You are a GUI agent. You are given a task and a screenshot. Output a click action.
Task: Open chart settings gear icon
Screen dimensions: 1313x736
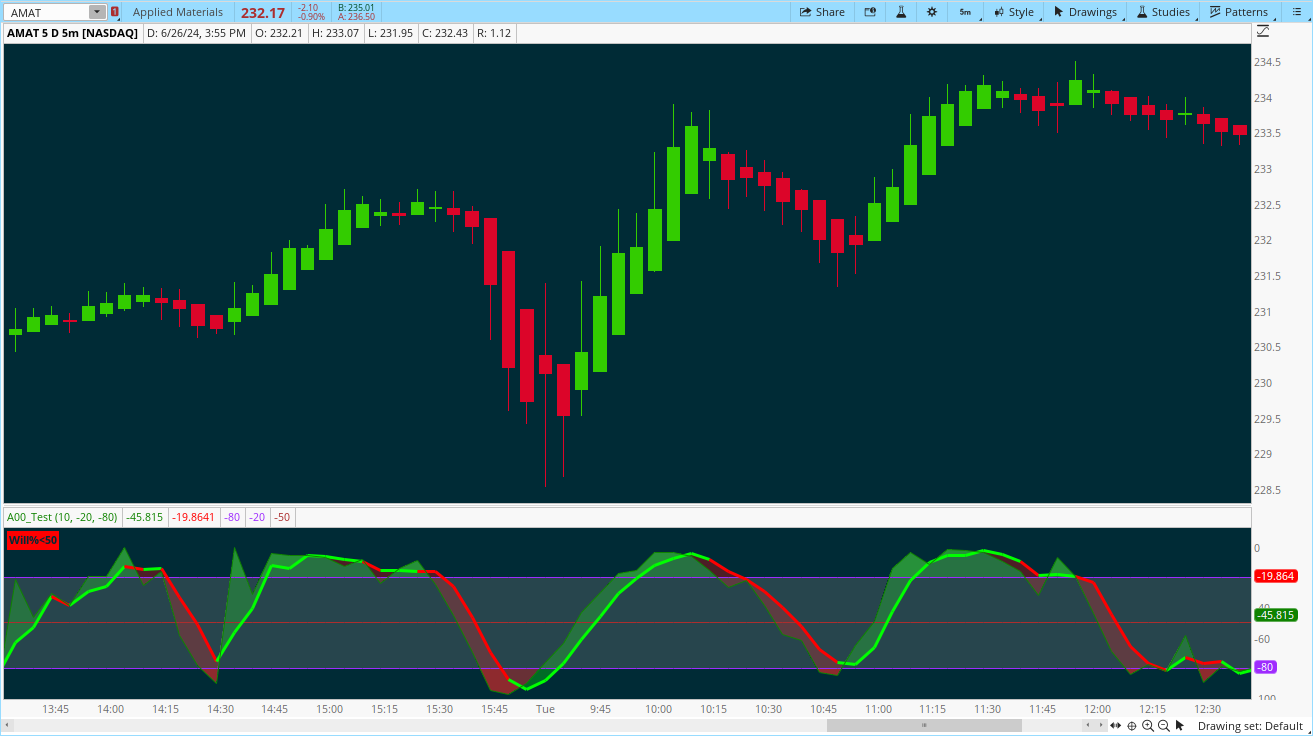pos(932,12)
